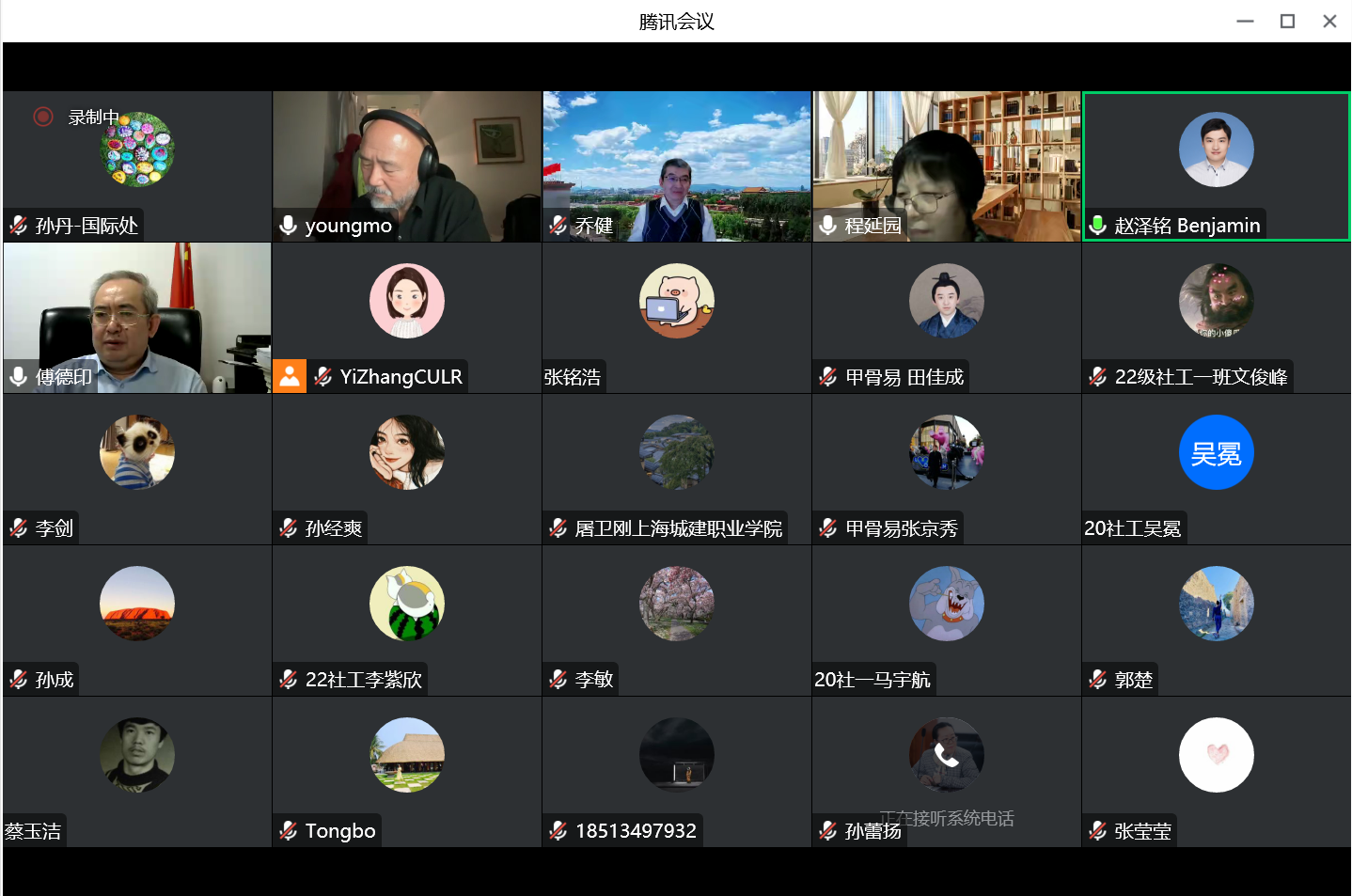Click cartoon bulldog avatar of 20社一马宇航
Image resolution: width=1352 pixels, height=896 pixels.
click(947, 604)
